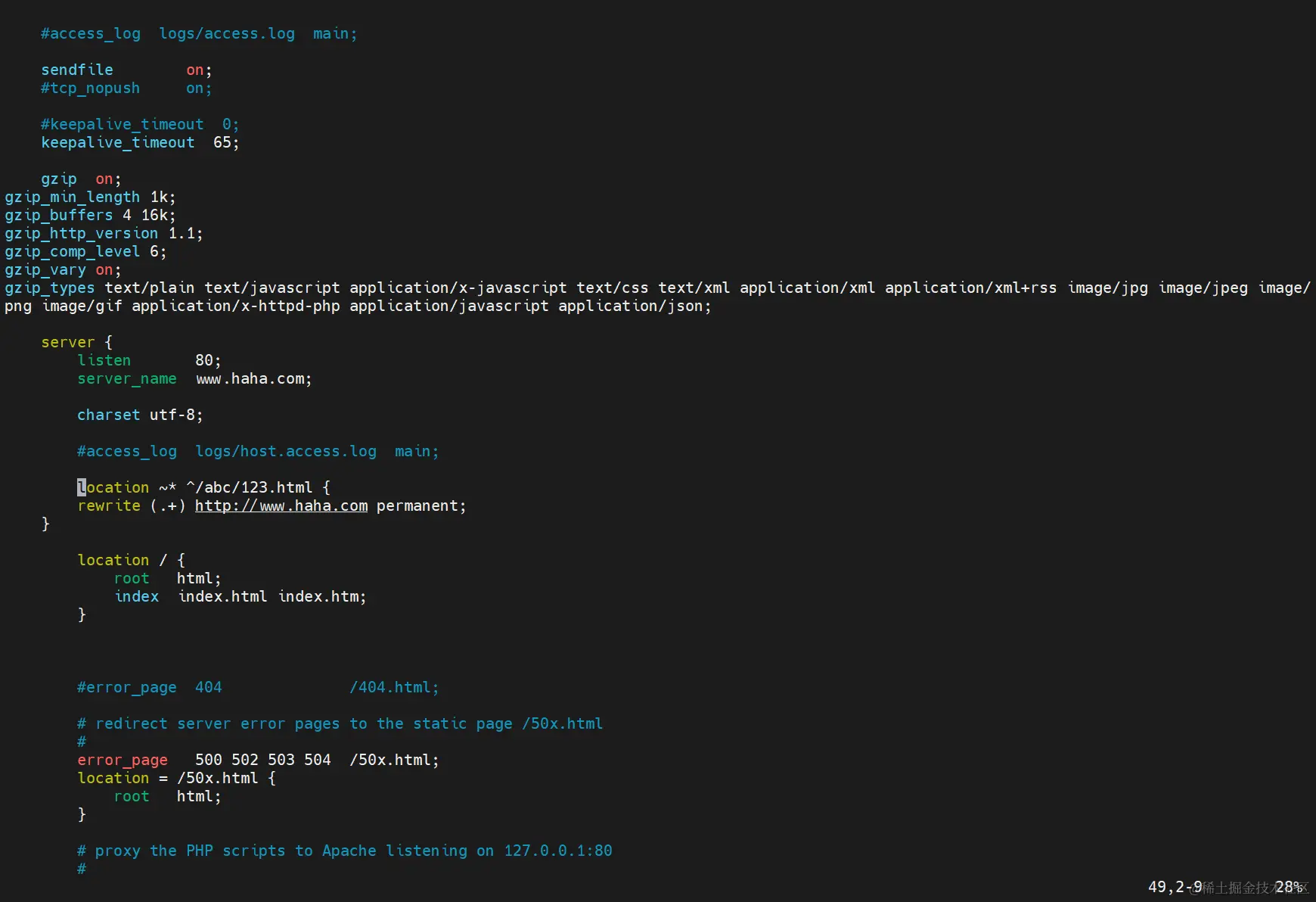Click the 'permanent;' flag text
This screenshot has height=902, width=1316.
421,505
